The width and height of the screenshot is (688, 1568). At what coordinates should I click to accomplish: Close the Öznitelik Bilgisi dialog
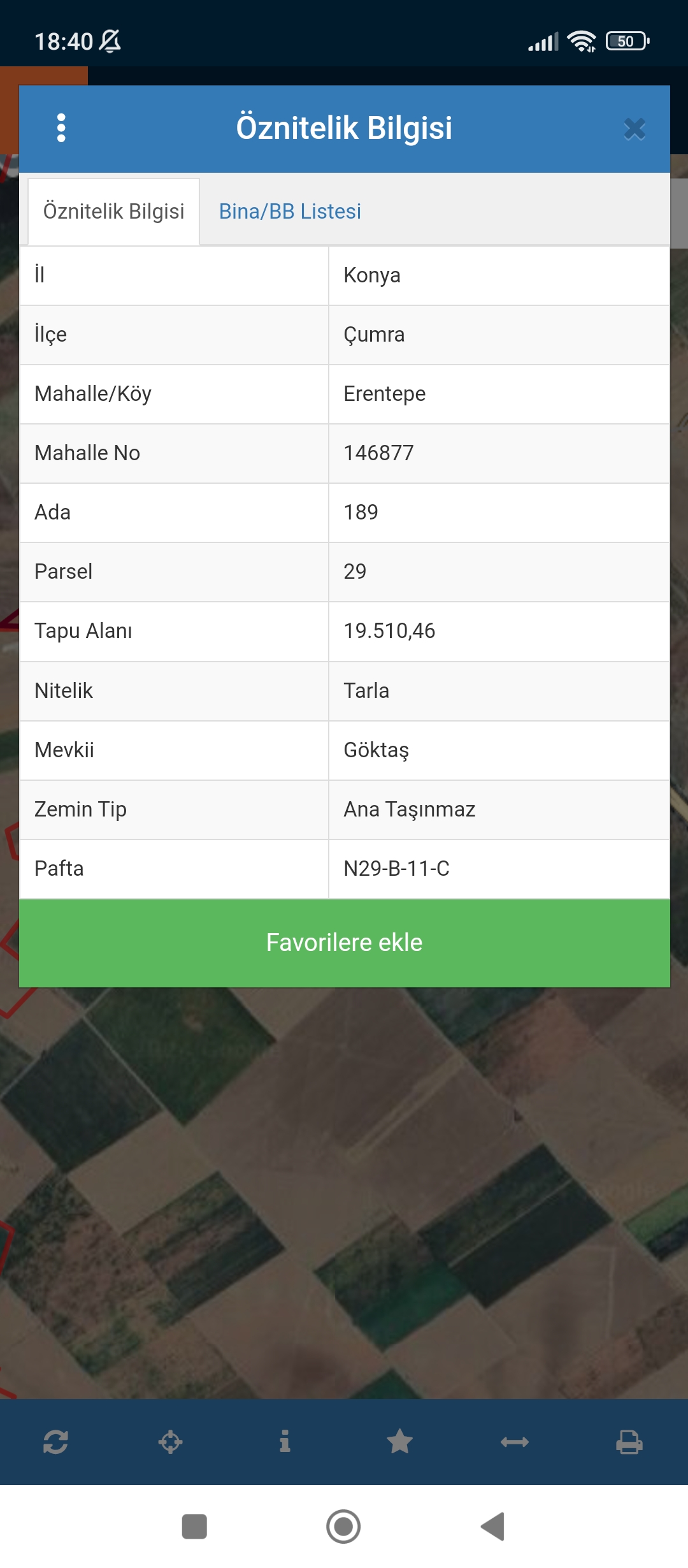(634, 129)
